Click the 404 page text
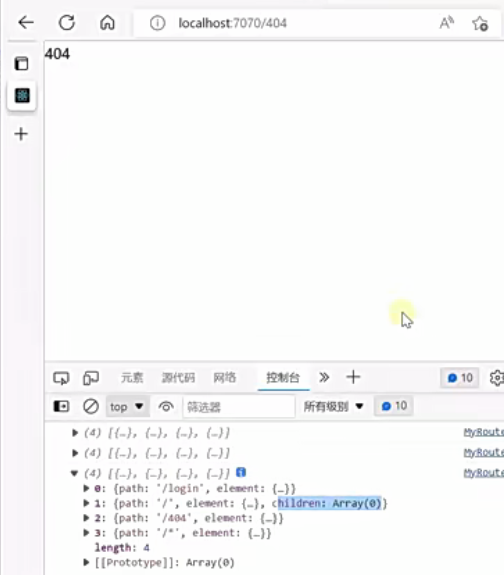 (57, 54)
